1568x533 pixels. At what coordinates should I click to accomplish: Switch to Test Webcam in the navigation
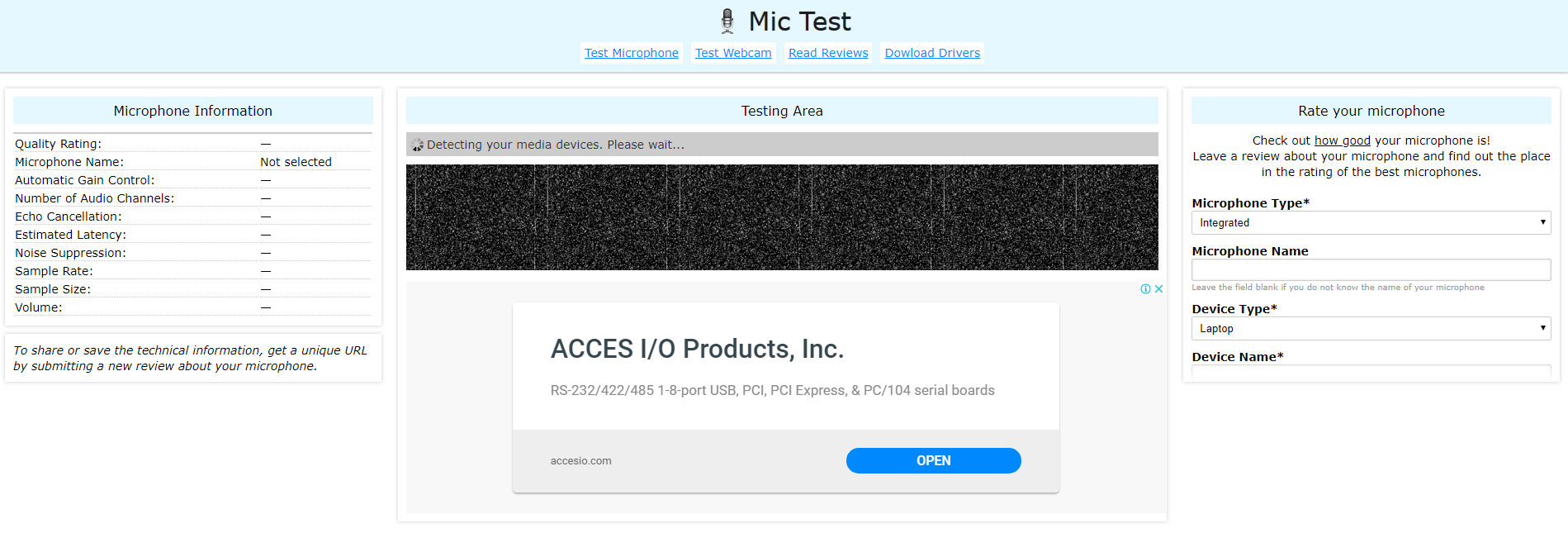coord(732,52)
